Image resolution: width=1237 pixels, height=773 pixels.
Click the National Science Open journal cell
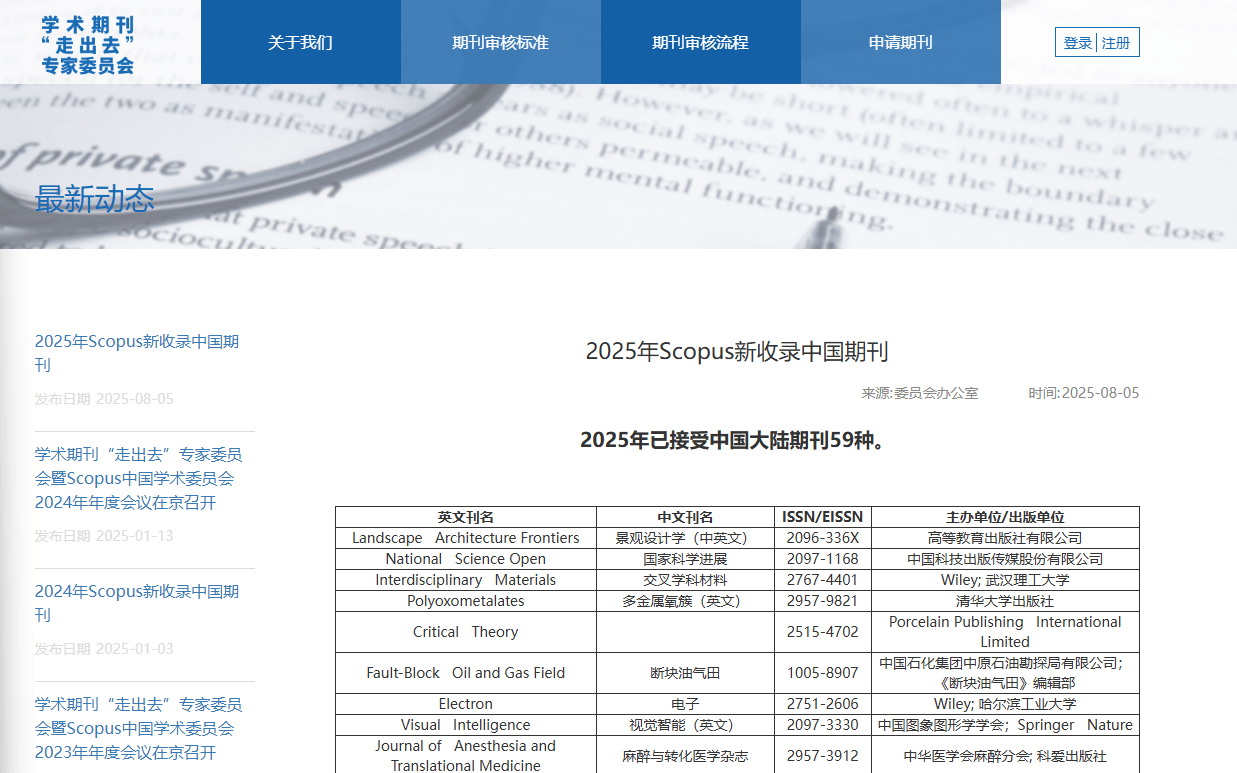[x=465, y=559]
